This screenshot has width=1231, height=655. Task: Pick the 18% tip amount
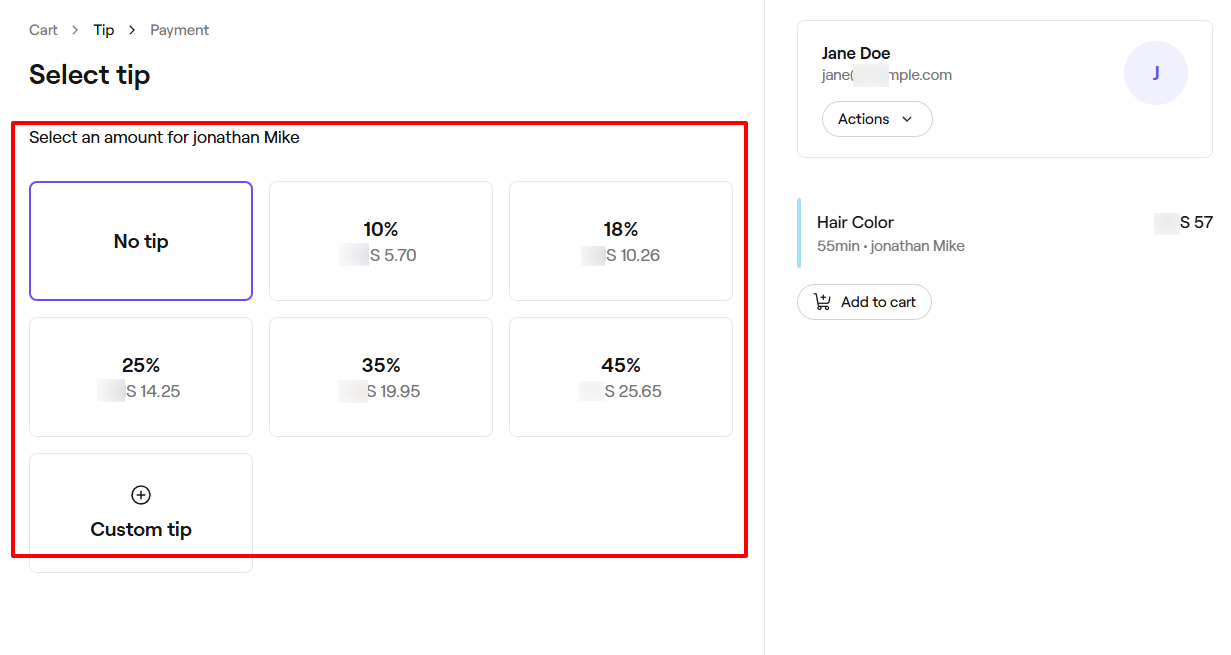coord(621,241)
